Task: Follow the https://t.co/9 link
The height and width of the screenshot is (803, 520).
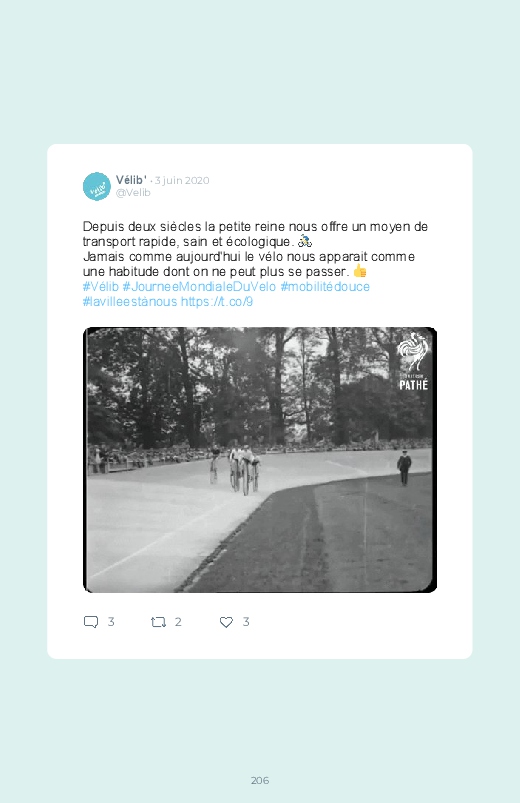Action: [217, 302]
